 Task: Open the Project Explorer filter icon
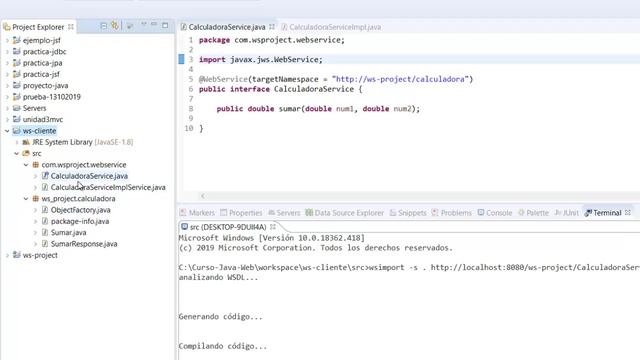tap(130, 26)
